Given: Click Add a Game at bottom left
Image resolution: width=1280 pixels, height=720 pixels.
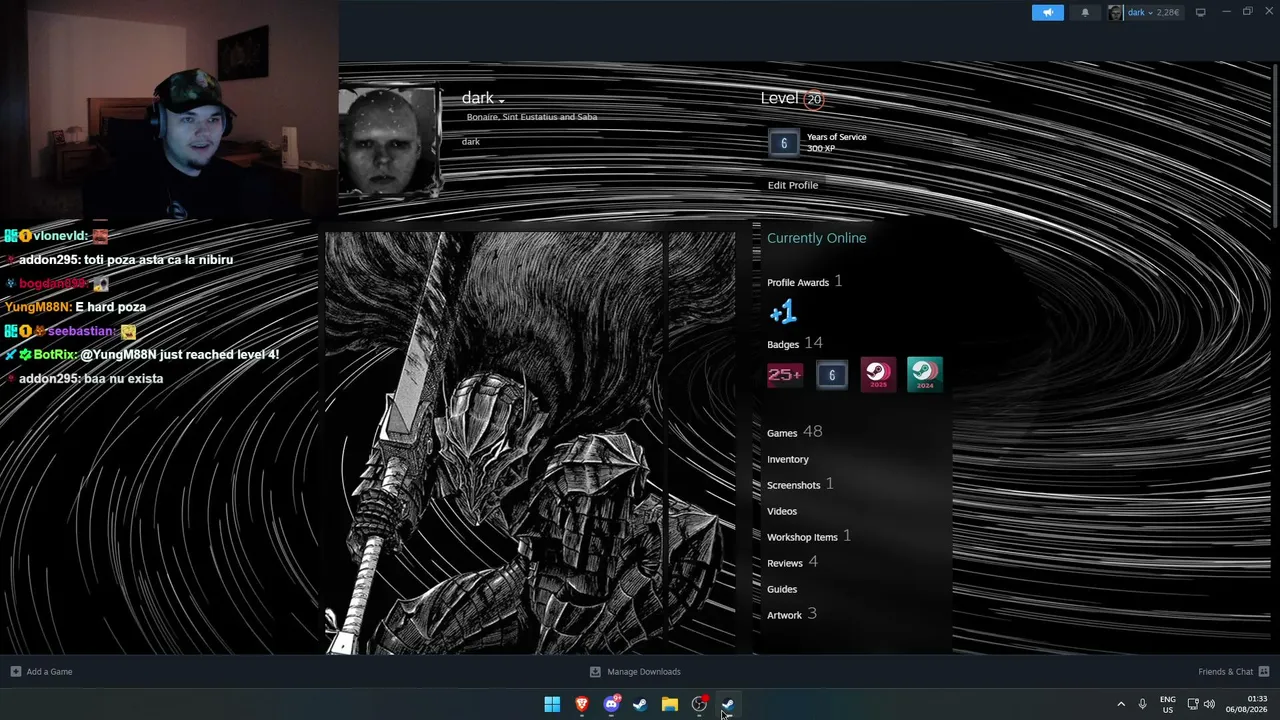Looking at the screenshot, I should point(42,672).
